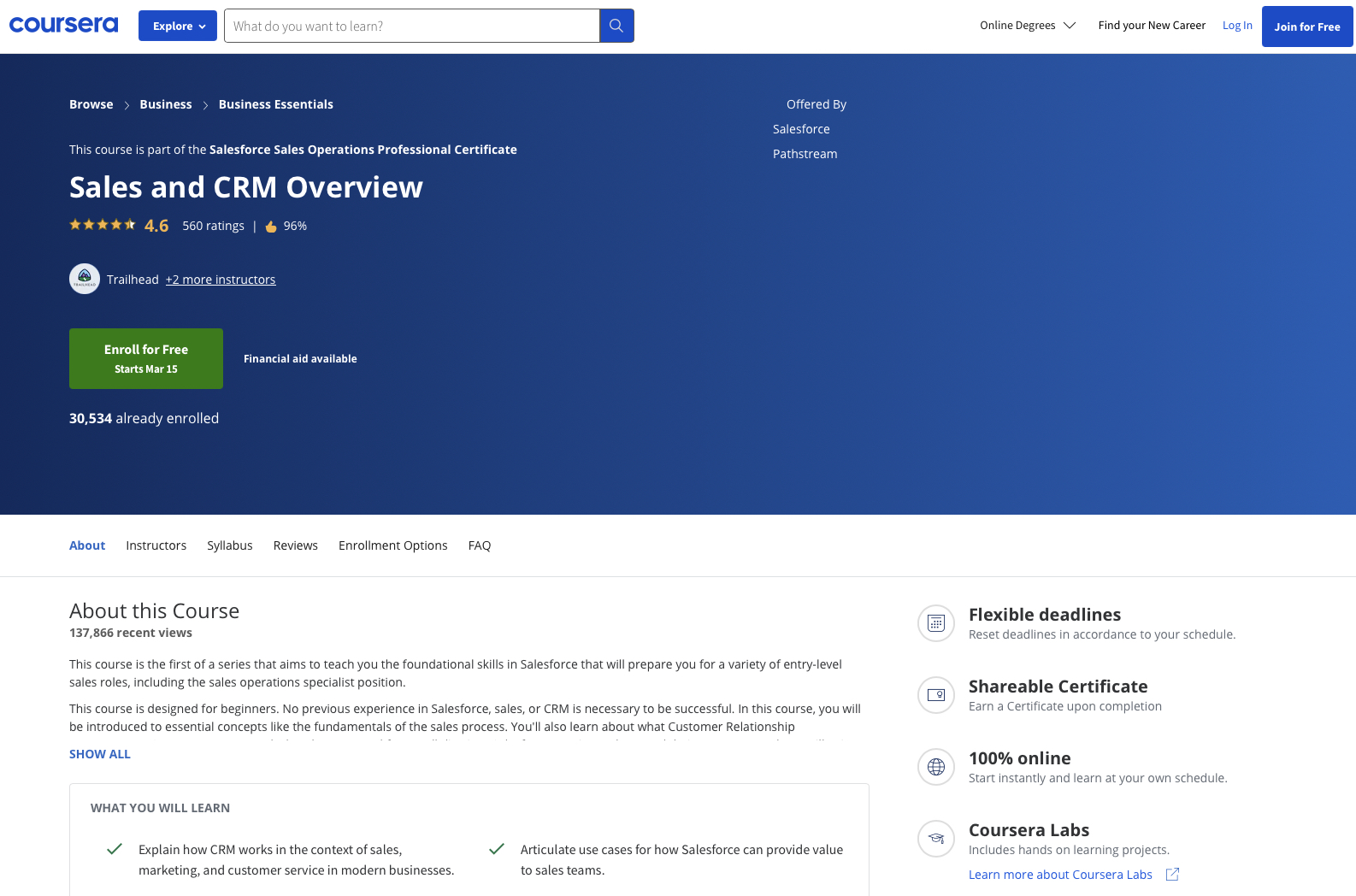Expand the Online Degrees menu
The image size is (1356, 896).
[x=1028, y=26]
